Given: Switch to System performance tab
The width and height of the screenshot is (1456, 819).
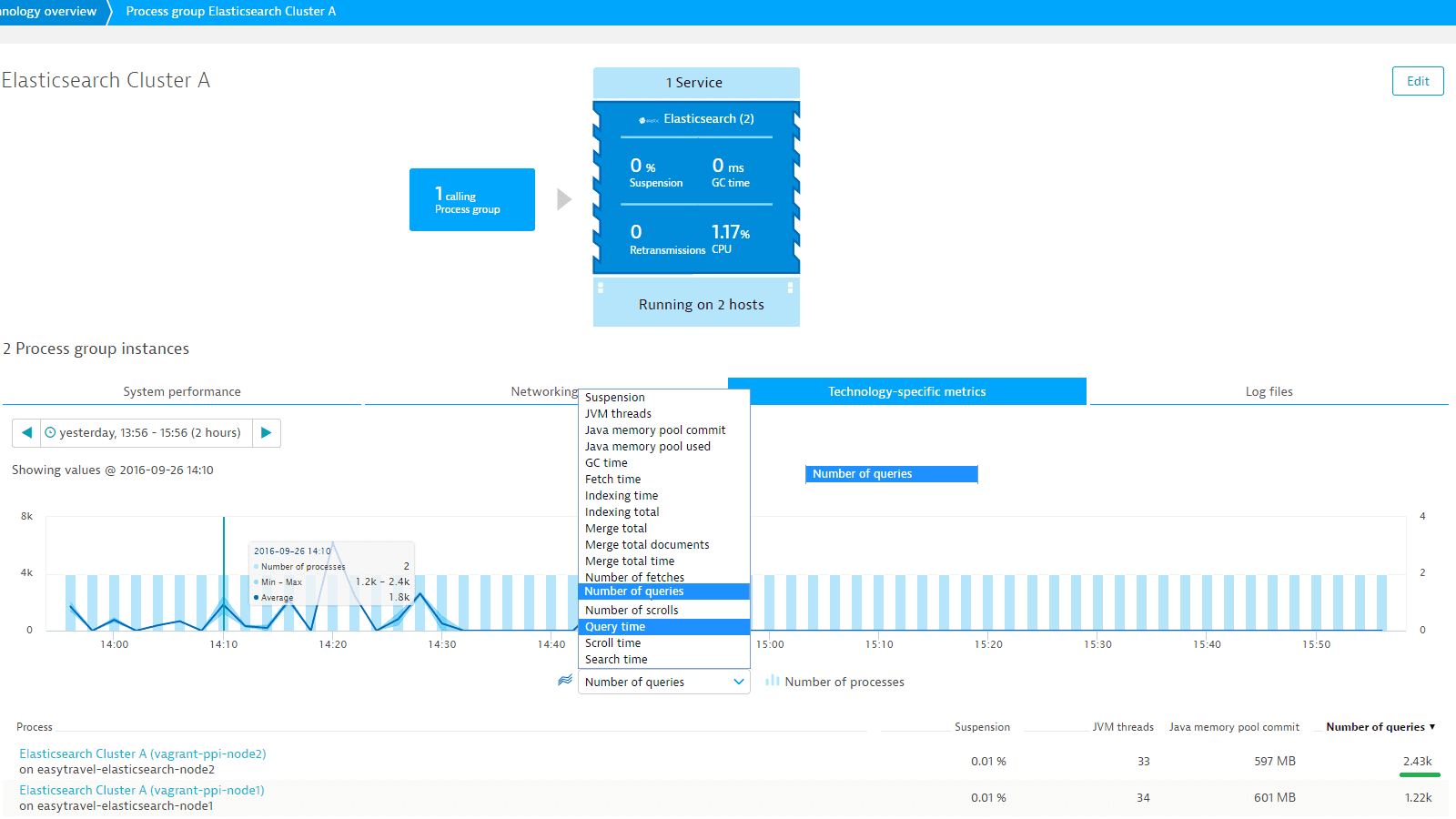Looking at the screenshot, I should click(x=182, y=391).
